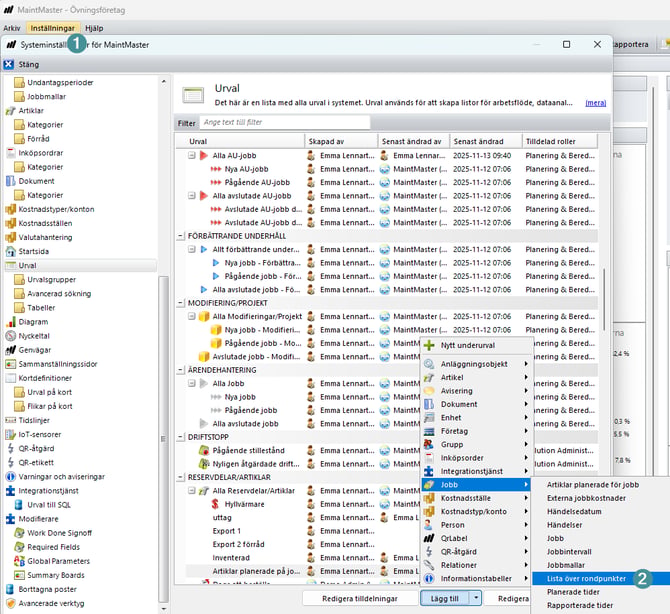Image resolution: width=670 pixels, height=614 pixels.
Task: Select Undantagsperioder in settings tree
Action: 60,82
